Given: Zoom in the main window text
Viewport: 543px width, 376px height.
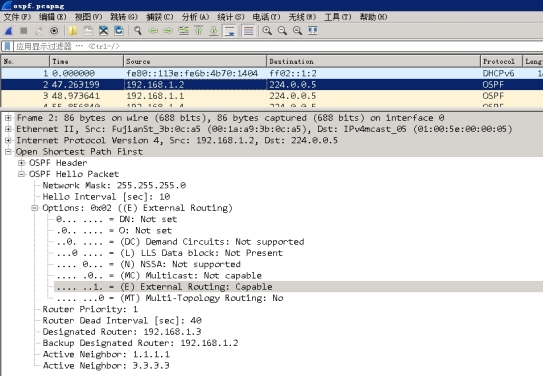Looking at the screenshot, I should click(267, 31).
